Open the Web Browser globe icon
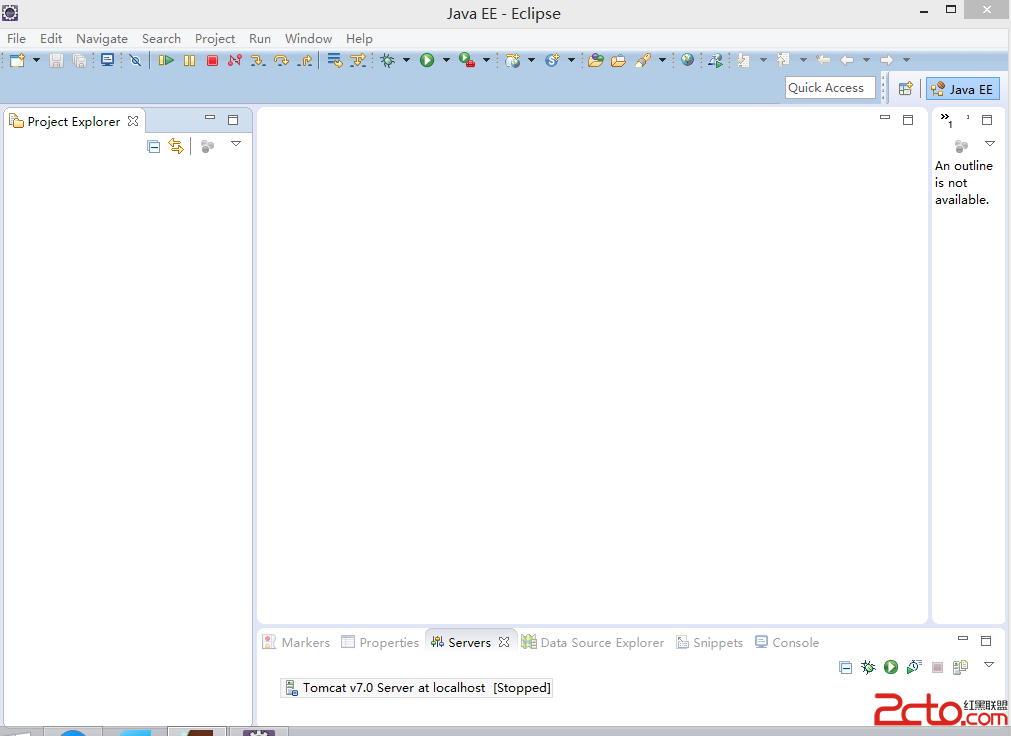Image resolution: width=1011 pixels, height=736 pixels. [688, 60]
